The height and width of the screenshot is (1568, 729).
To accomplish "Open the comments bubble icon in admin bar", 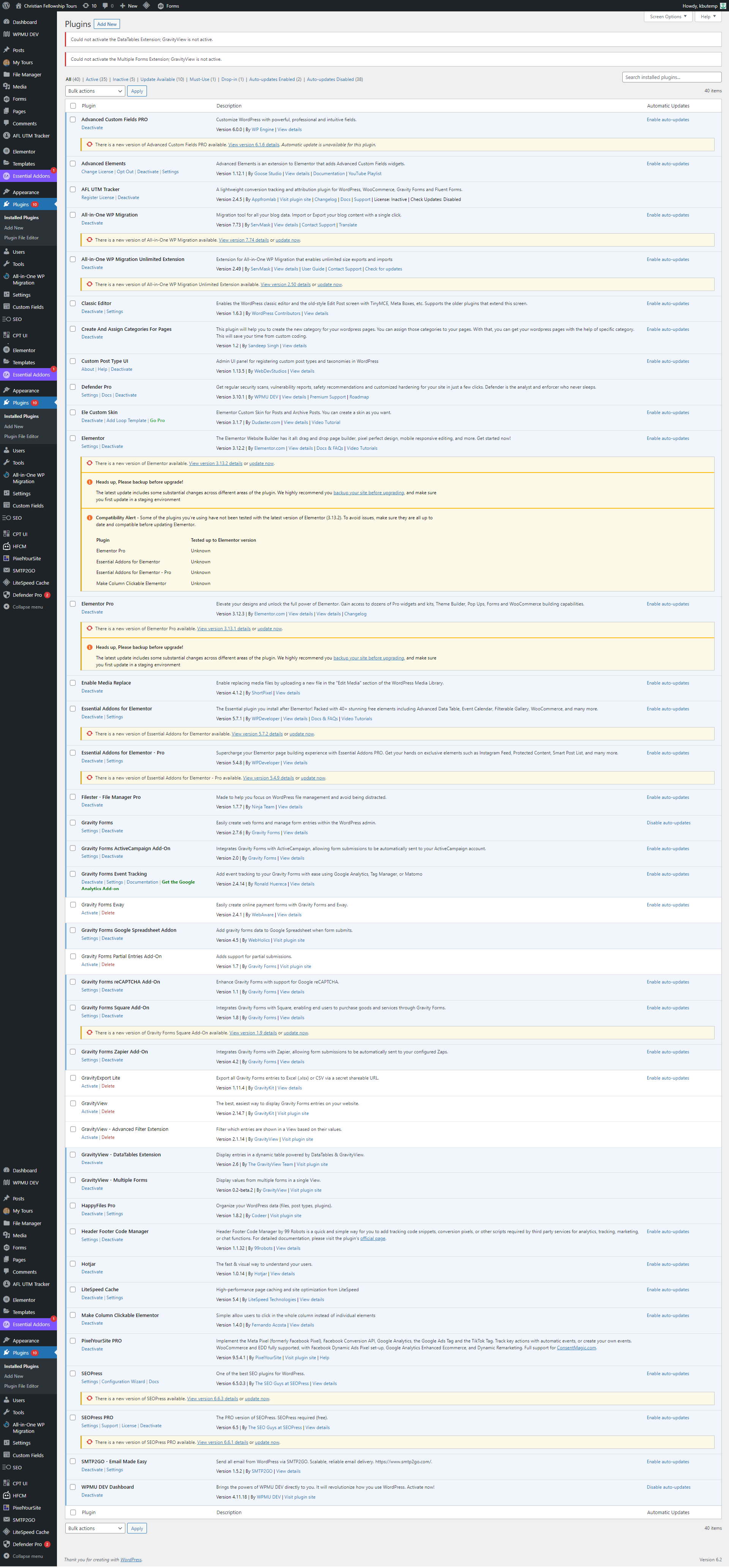I will coord(105,5).
